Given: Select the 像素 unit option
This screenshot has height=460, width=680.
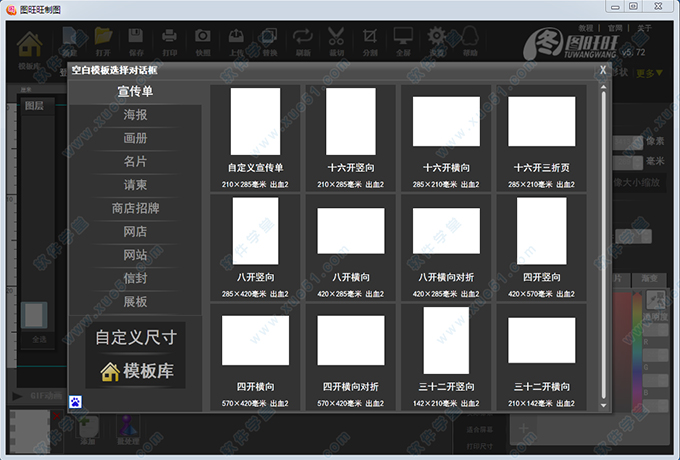Looking at the screenshot, I should (x=654, y=141).
